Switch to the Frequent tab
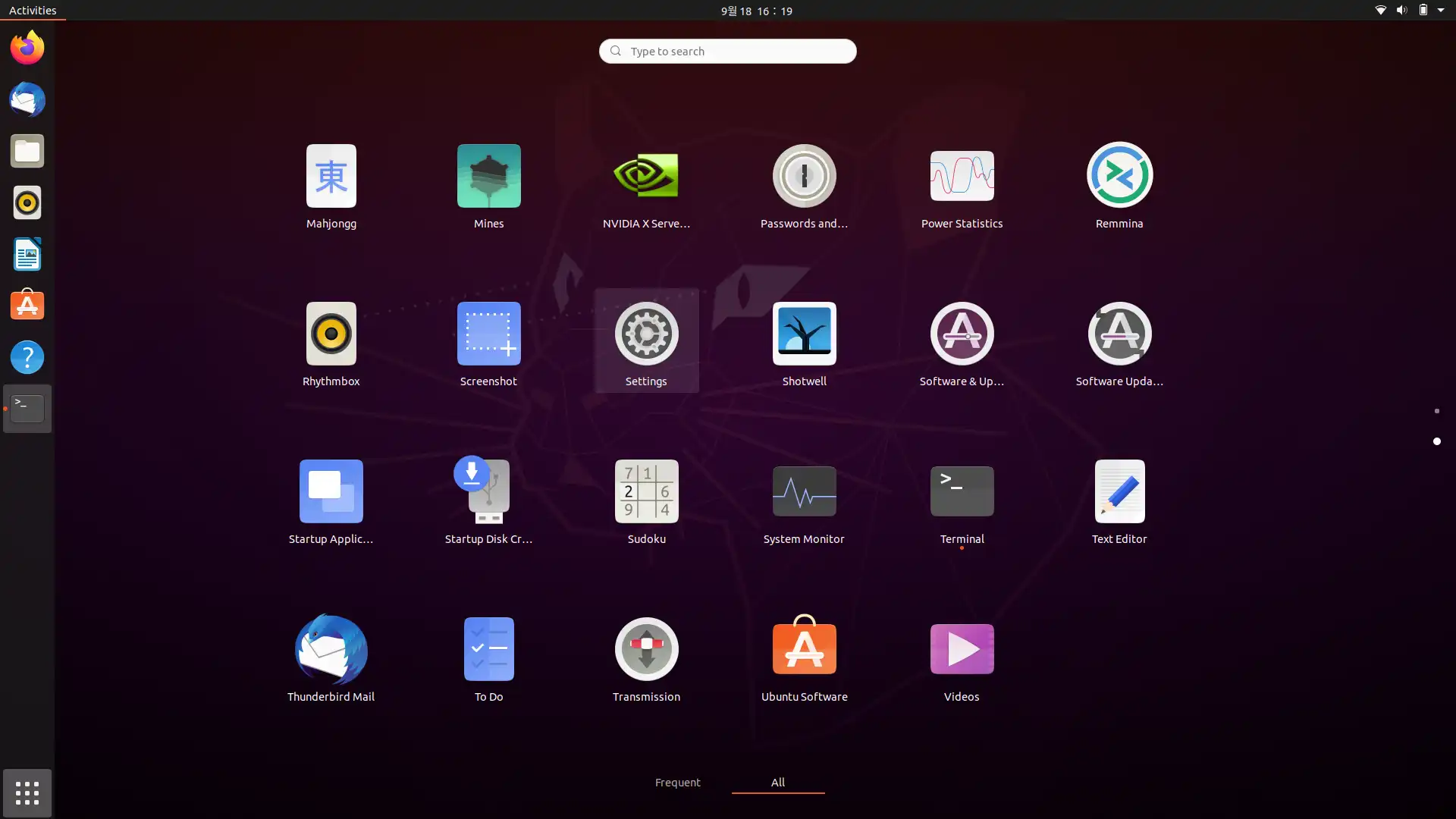Image resolution: width=1456 pixels, height=819 pixels. click(x=677, y=782)
